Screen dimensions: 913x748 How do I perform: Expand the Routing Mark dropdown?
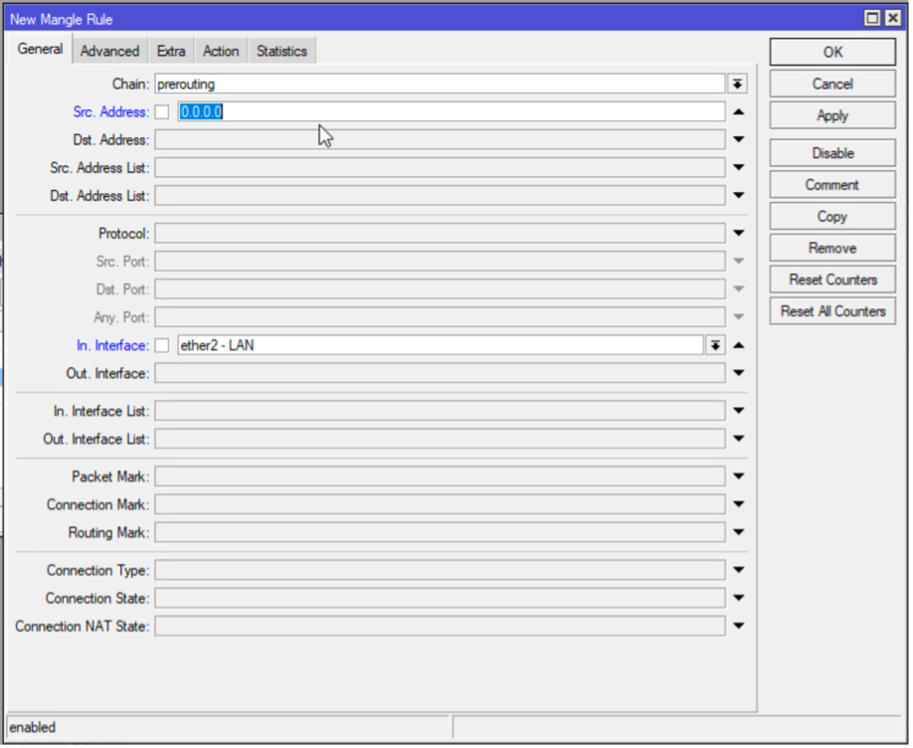738,532
